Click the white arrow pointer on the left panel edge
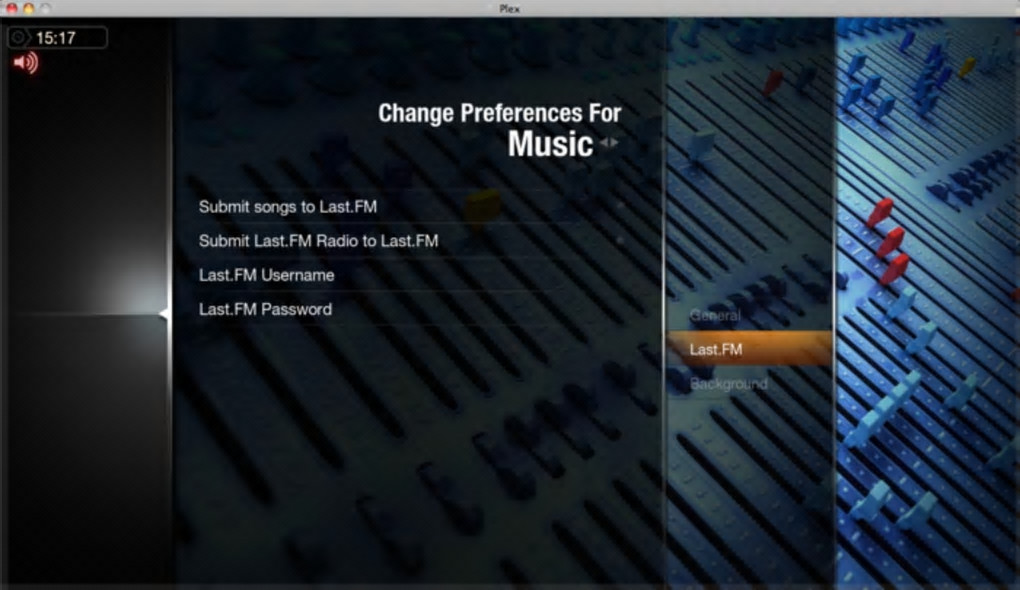The image size is (1020, 590). click(x=164, y=314)
